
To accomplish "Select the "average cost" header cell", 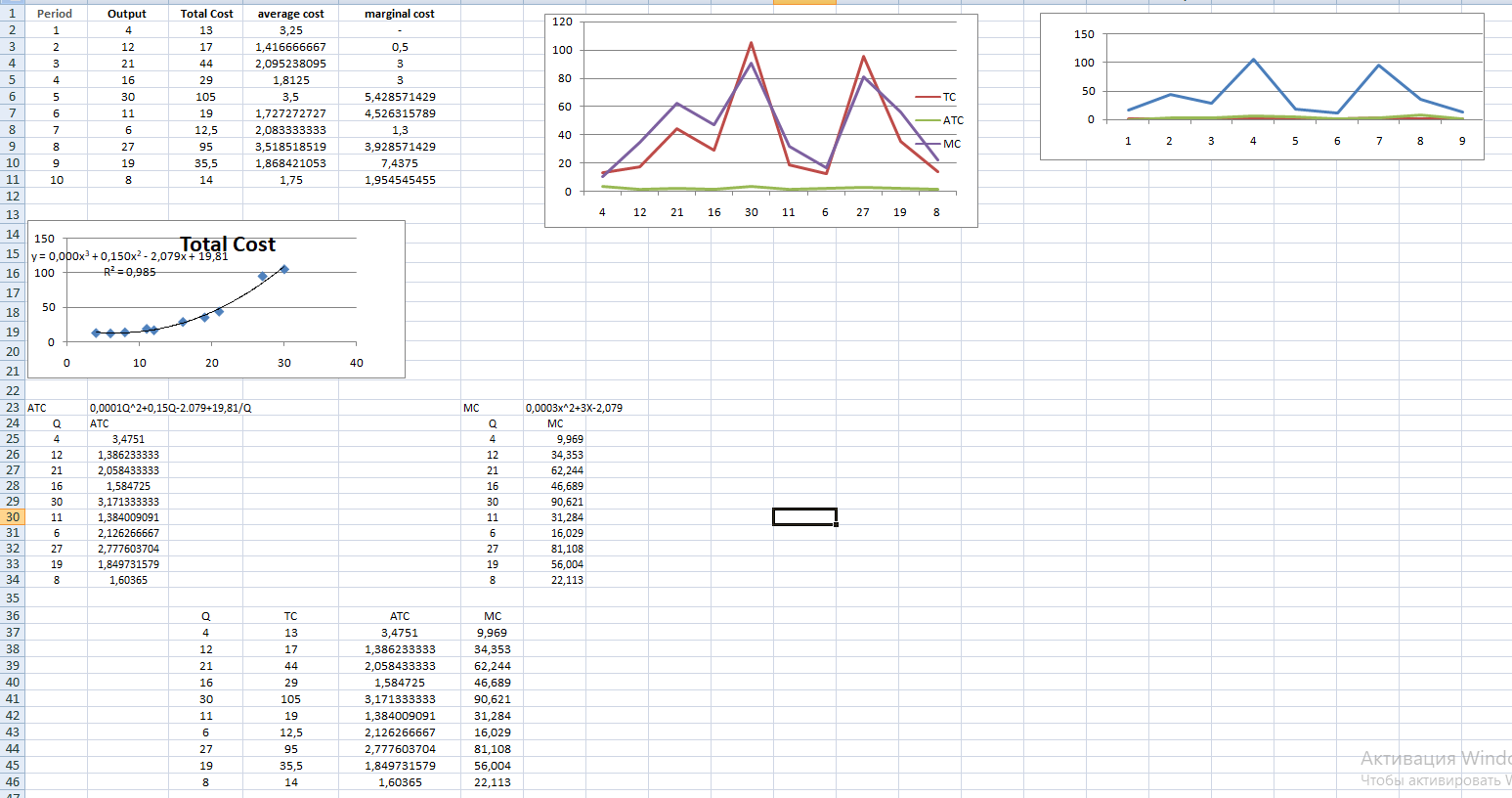I will (x=290, y=14).
